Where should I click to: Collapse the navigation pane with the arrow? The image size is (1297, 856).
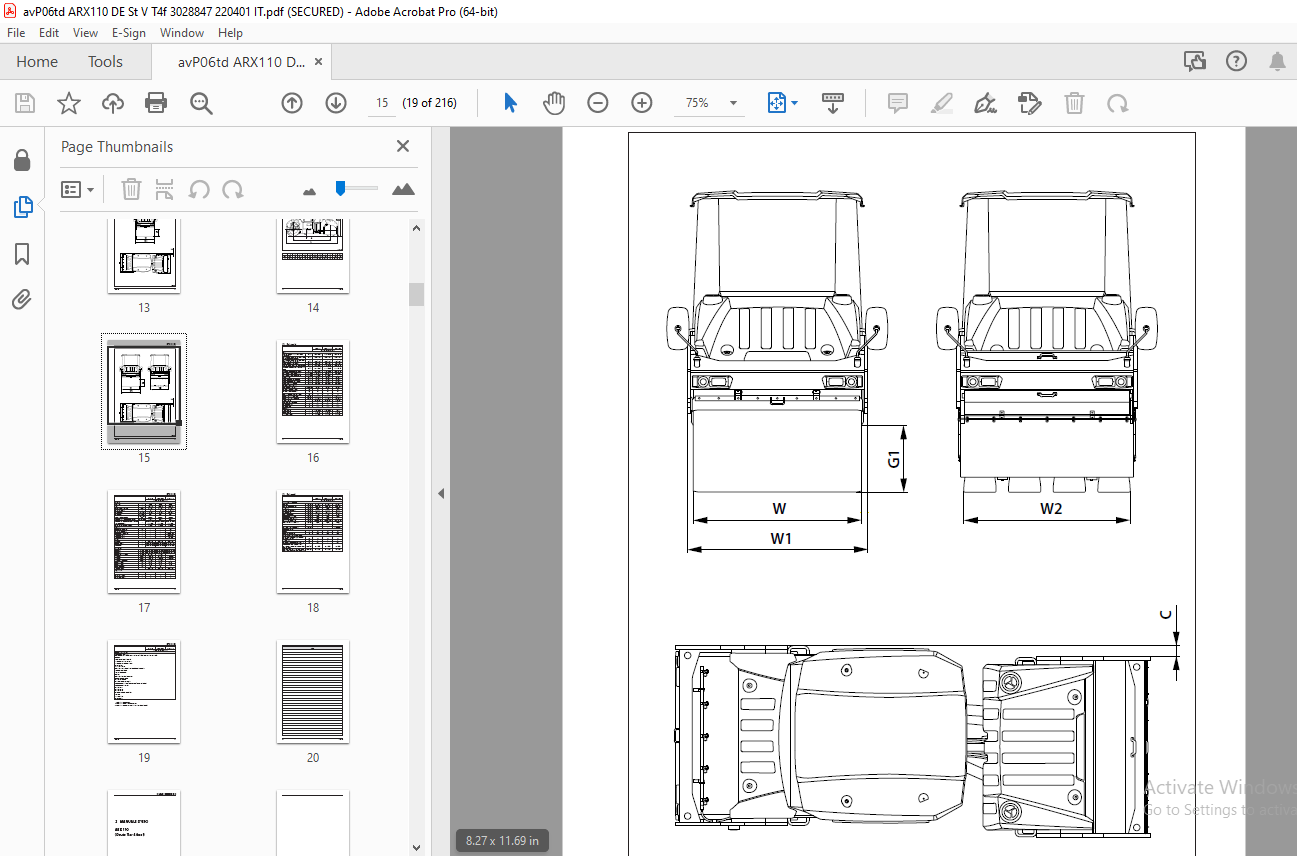(441, 493)
